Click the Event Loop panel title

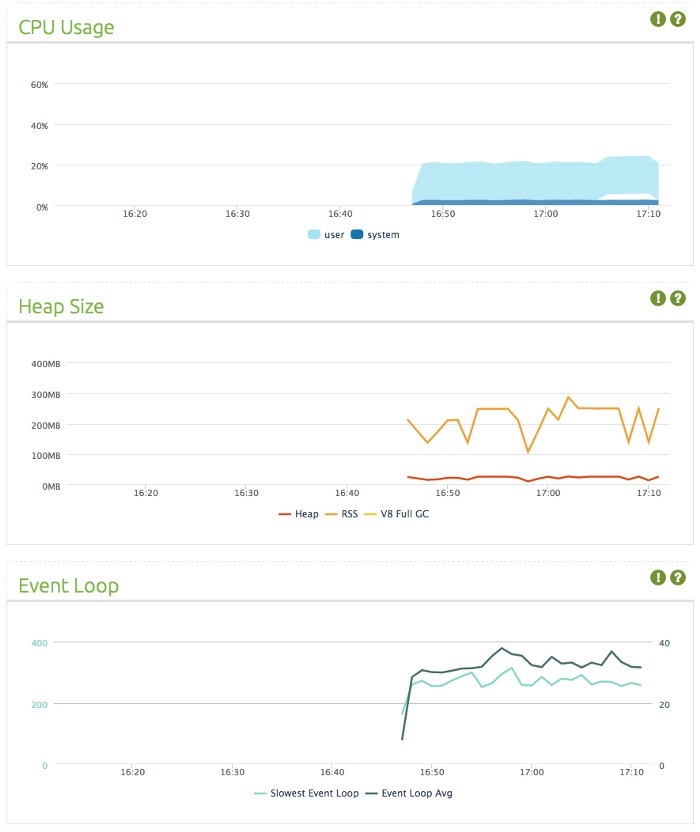(x=68, y=585)
